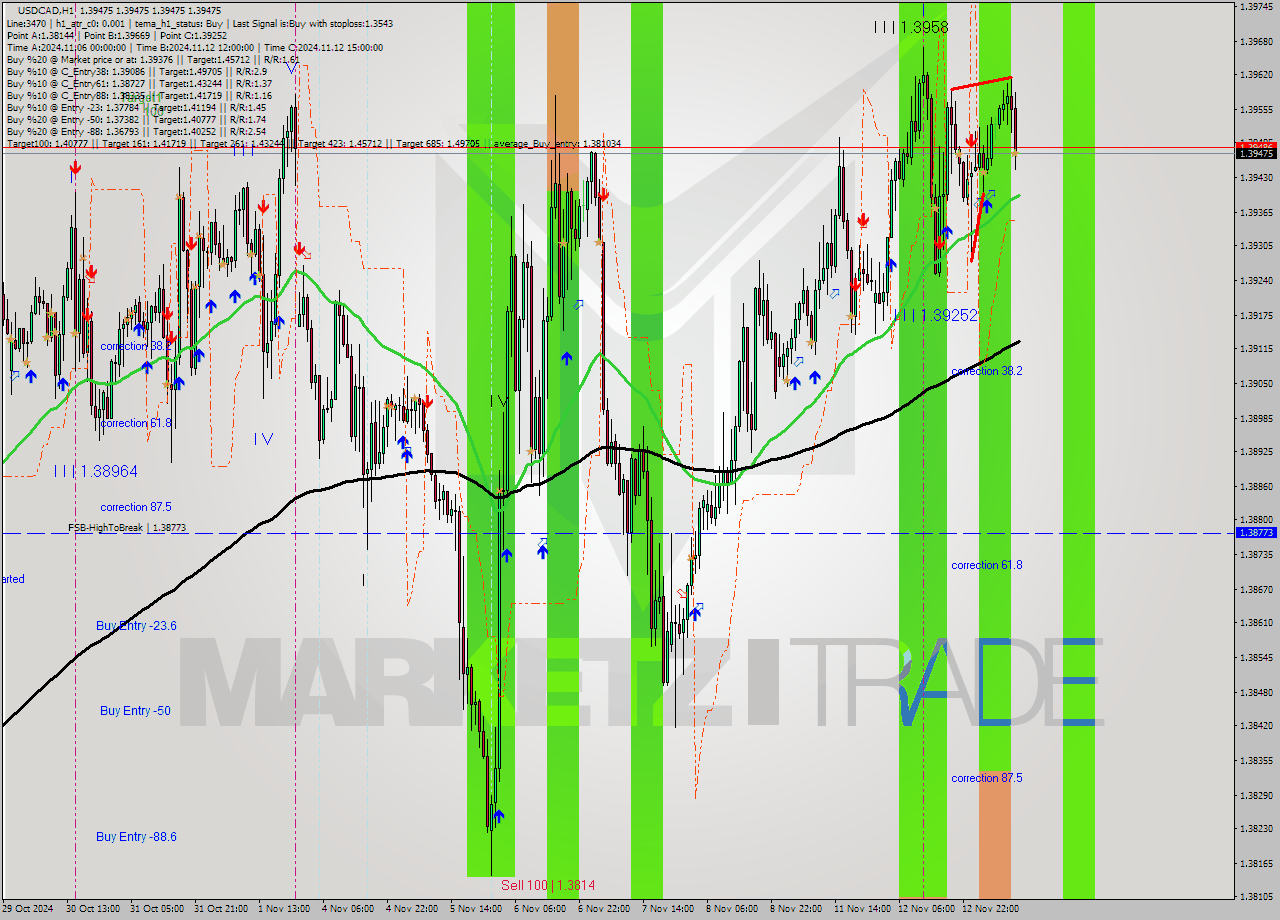Screen dimensions: 1280x920
Task: Click the 1.38925 price axis label
Action: (1256, 451)
